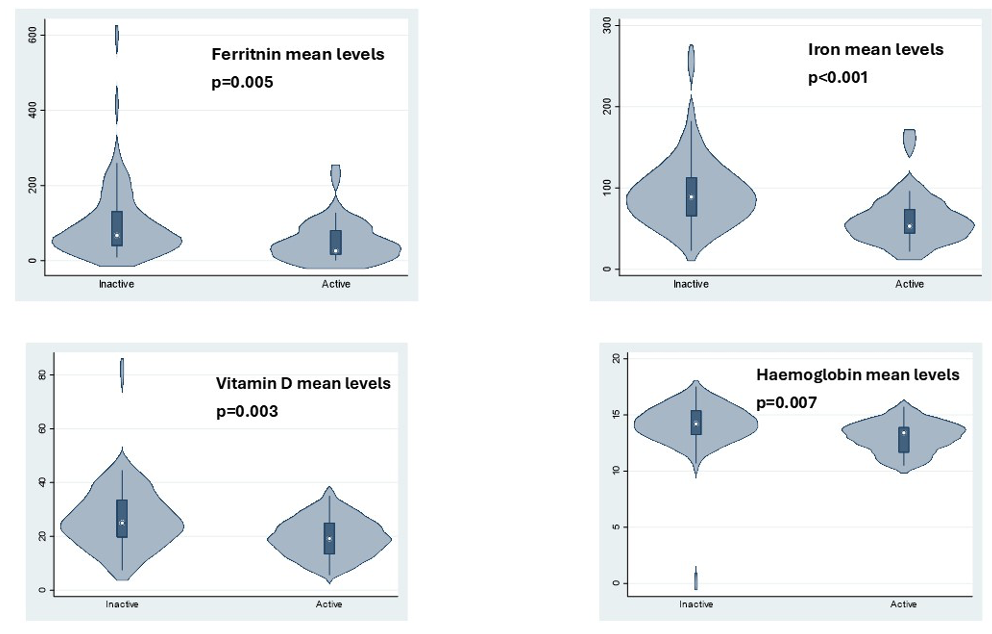Viewport: 992px width, 634px height.
Task: Click the Active axis label under vitamin D plot
Action: click(329, 604)
